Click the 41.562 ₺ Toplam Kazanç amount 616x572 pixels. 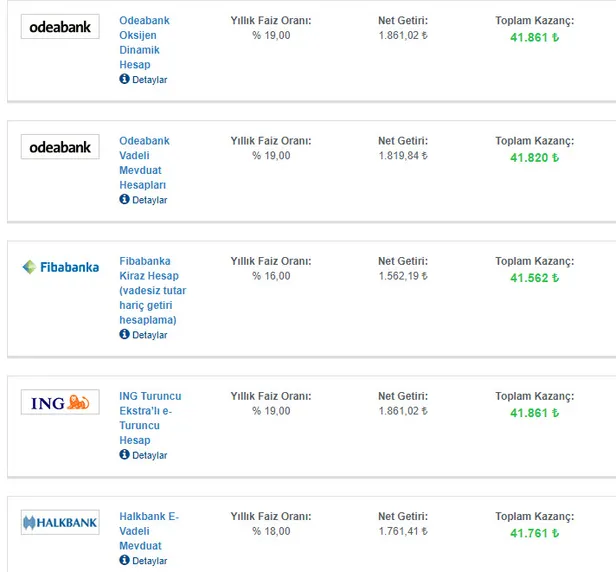pyautogui.click(x=535, y=278)
